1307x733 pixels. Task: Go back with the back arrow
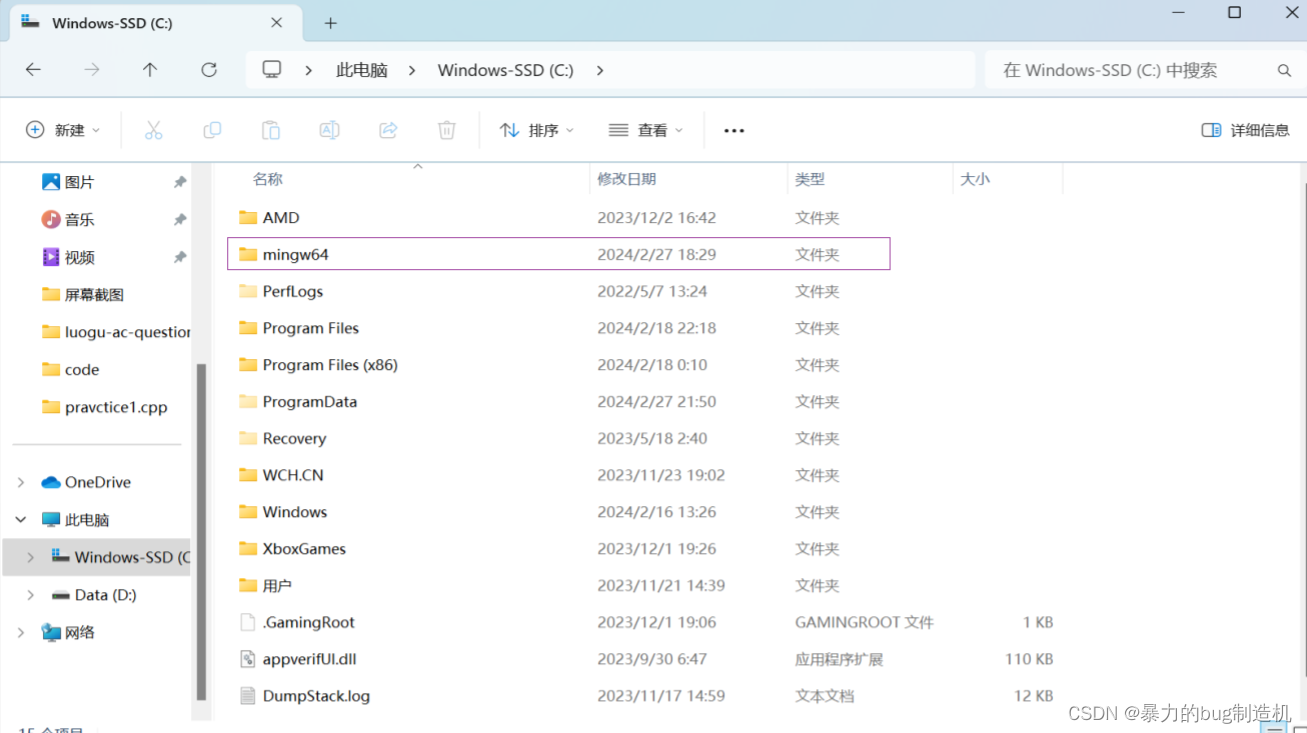click(x=33, y=70)
